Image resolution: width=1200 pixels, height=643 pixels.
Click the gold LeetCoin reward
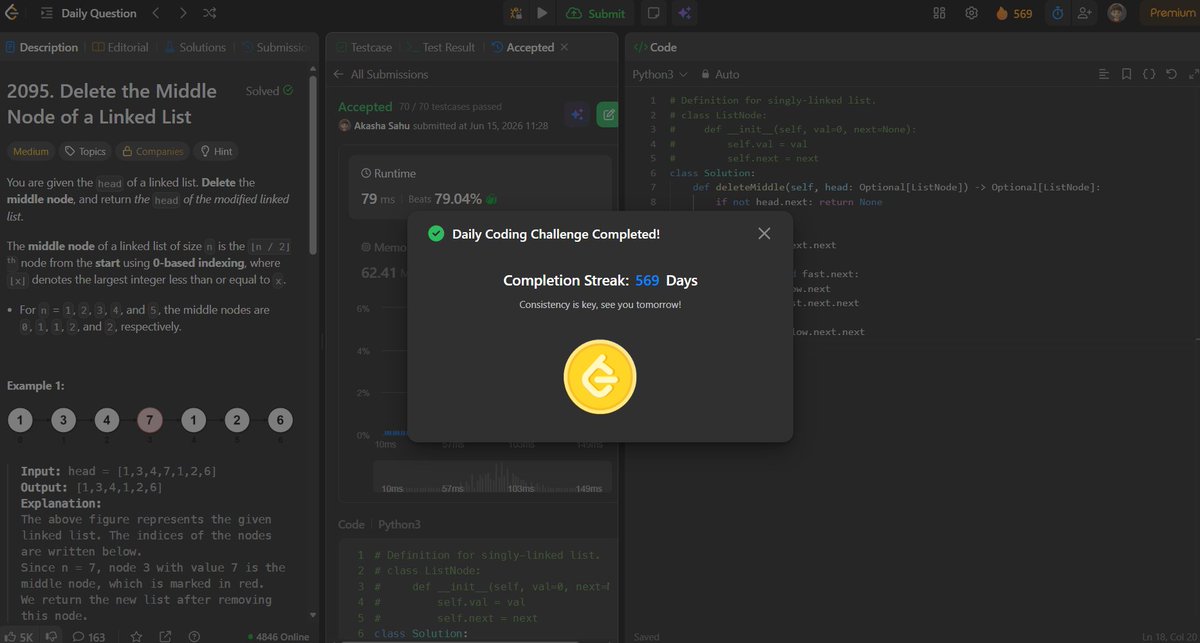click(600, 376)
